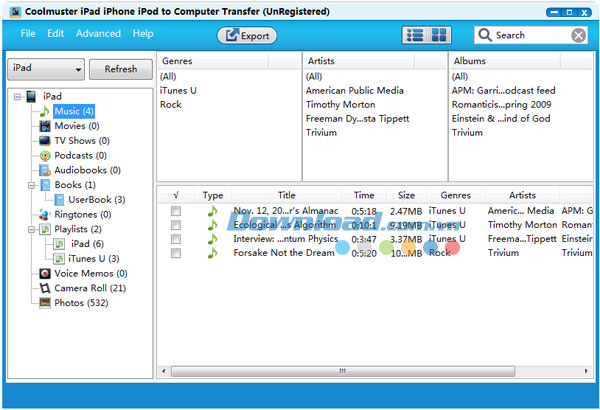Check the box for Ecological Algorithm track
Screen dimensions: 600x410
click(176, 225)
